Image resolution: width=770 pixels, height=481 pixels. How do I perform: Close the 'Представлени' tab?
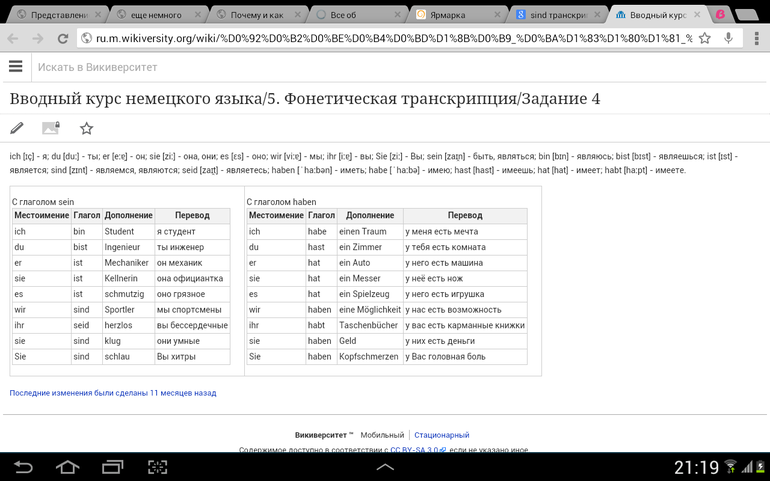(x=98, y=15)
